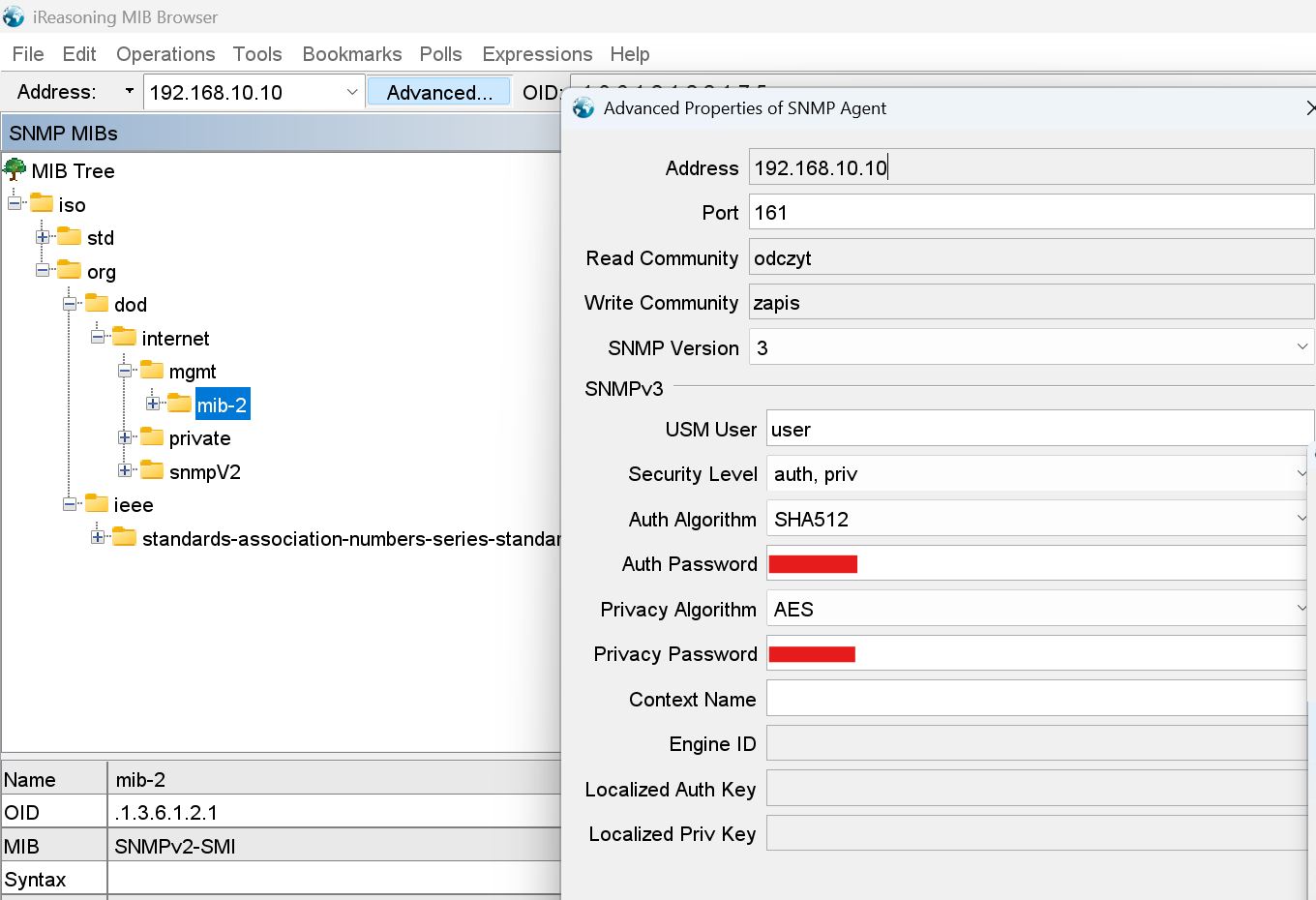Click the MIB value SNMPv2-SMI

click(x=175, y=846)
